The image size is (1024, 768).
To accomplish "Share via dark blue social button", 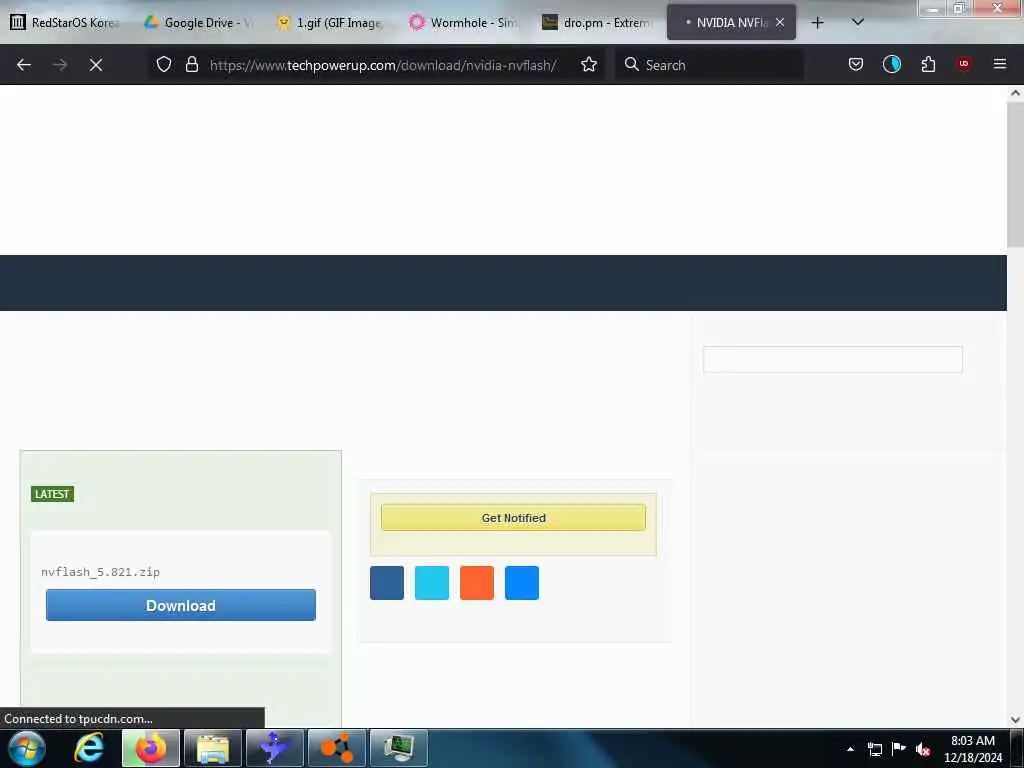I will coord(387,583).
